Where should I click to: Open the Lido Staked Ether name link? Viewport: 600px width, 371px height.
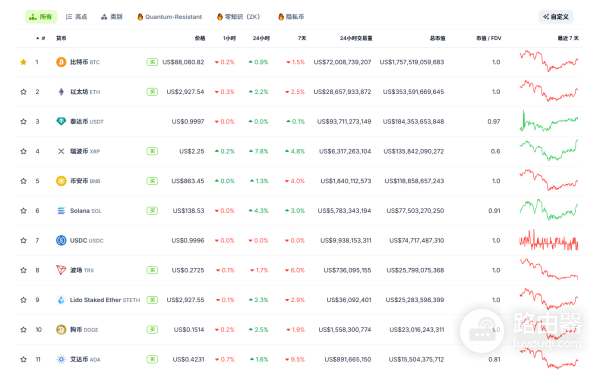[105, 300]
